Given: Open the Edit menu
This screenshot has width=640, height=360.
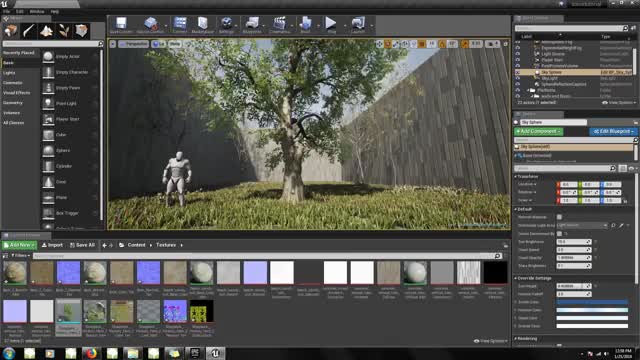Looking at the screenshot, I should click(20, 11).
